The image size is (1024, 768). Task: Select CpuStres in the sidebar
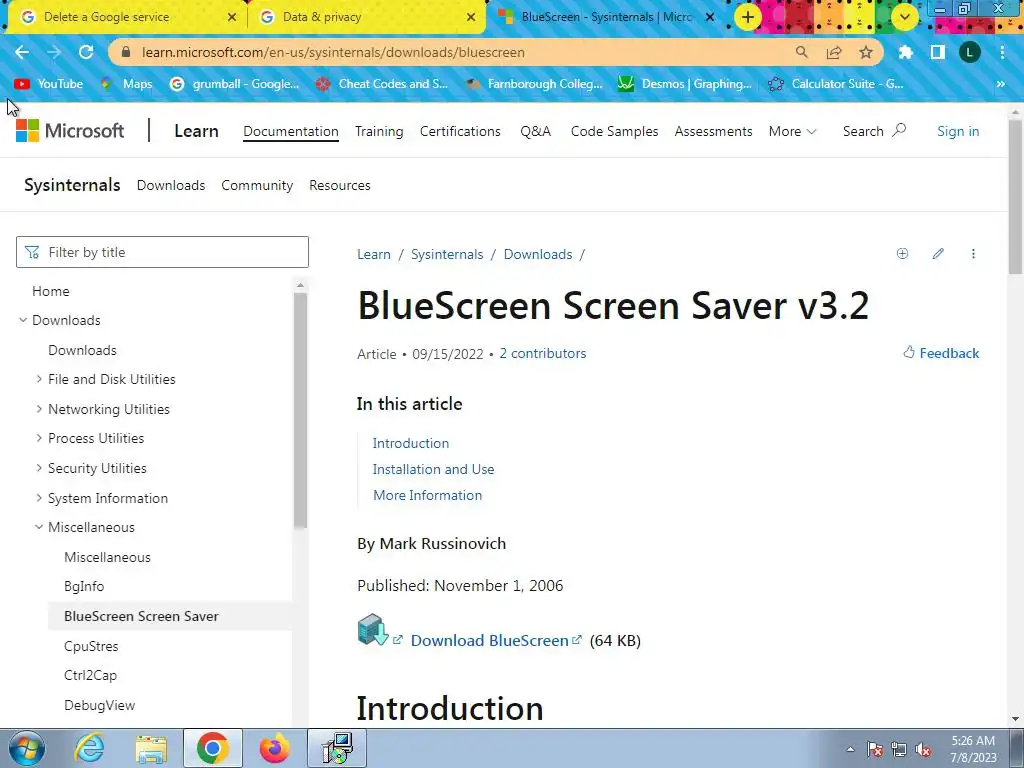tap(91, 646)
